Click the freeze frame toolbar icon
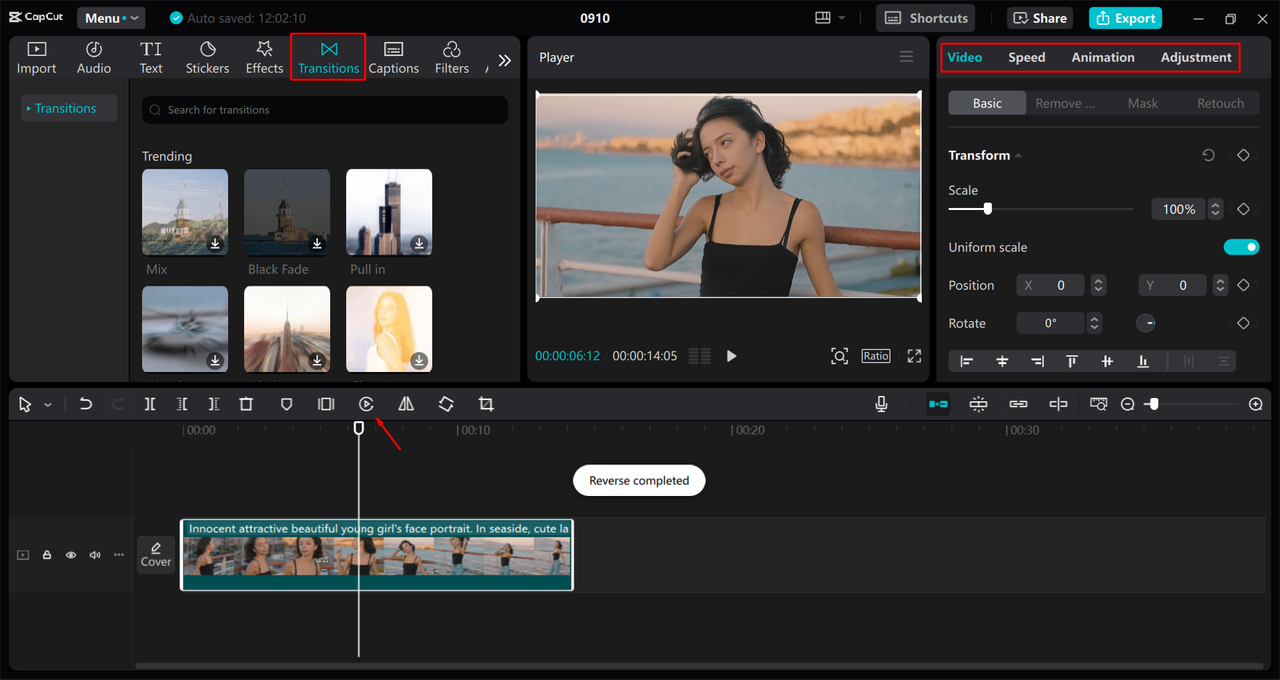The width and height of the screenshot is (1280, 680). point(326,404)
